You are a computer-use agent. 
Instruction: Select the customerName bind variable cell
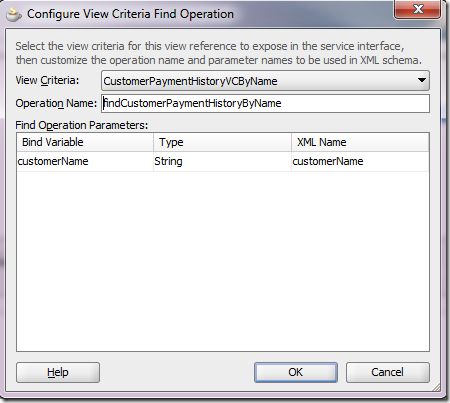point(85,162)
